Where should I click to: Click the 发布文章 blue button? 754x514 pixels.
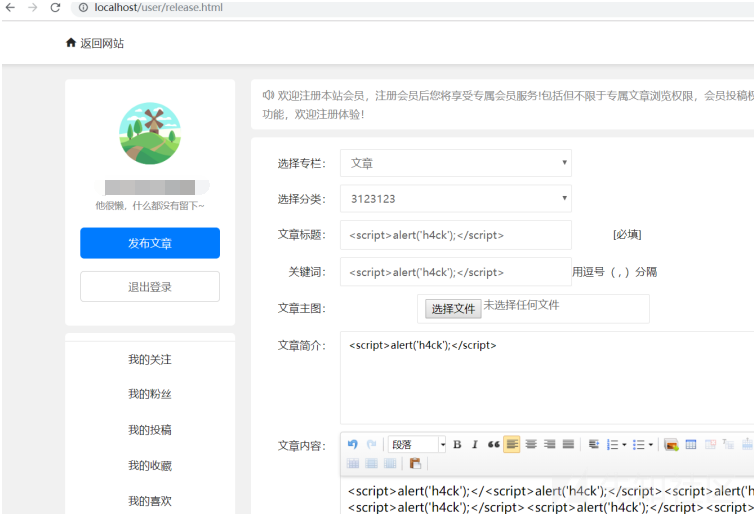[x=150, y=243]
